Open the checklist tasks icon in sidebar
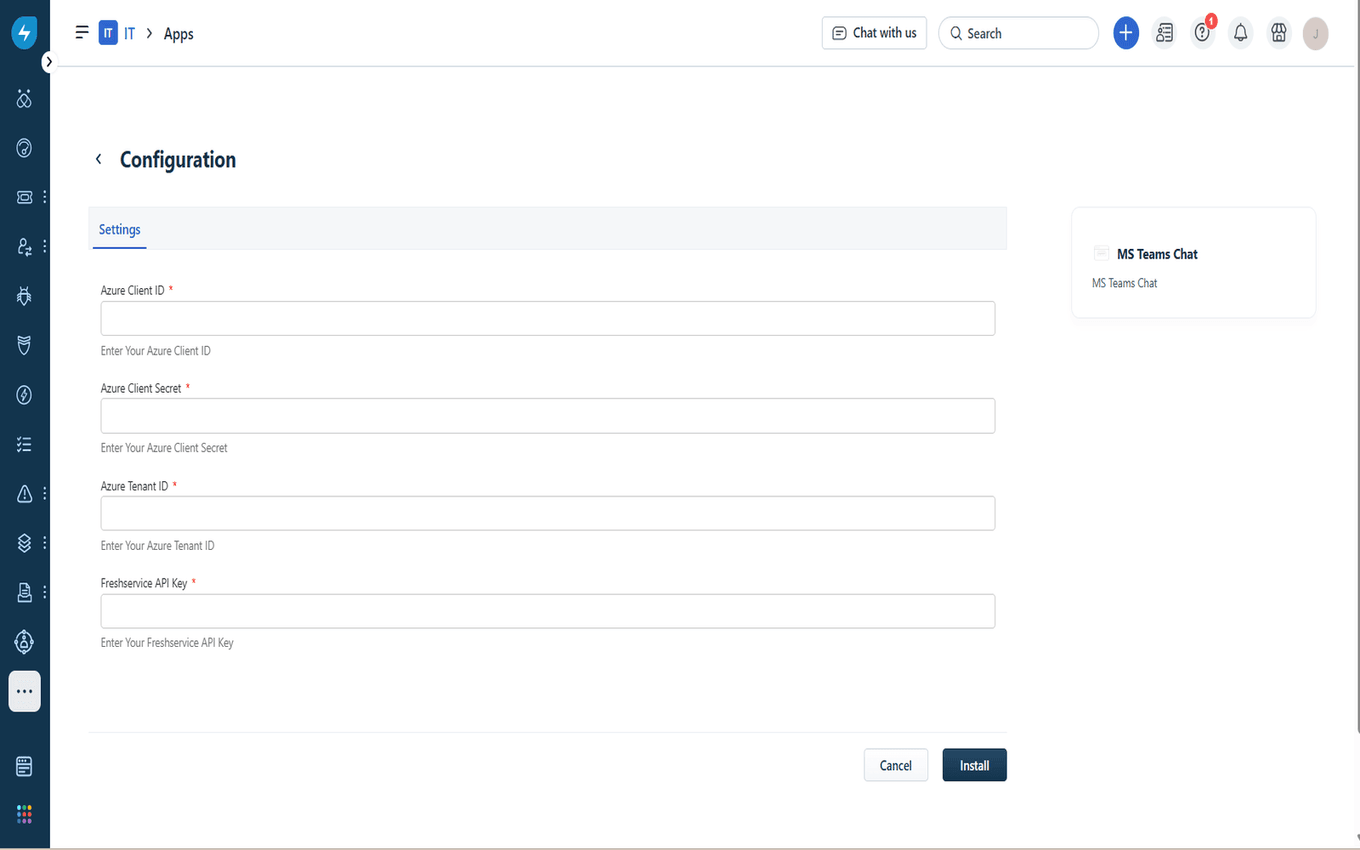 25,444
